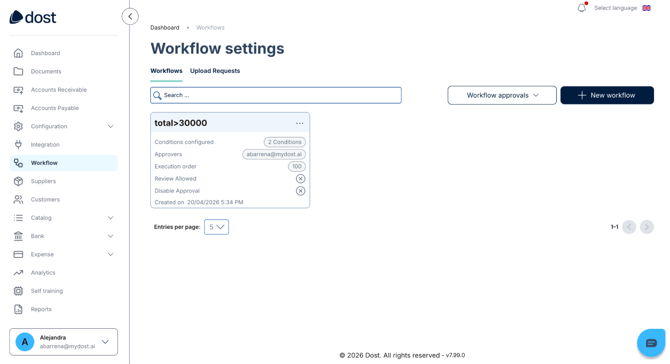This screenshot has width=670, height=364.
Task: Click the abarrena@mydost.ai approver badge
Action: (x=274, y=154)
